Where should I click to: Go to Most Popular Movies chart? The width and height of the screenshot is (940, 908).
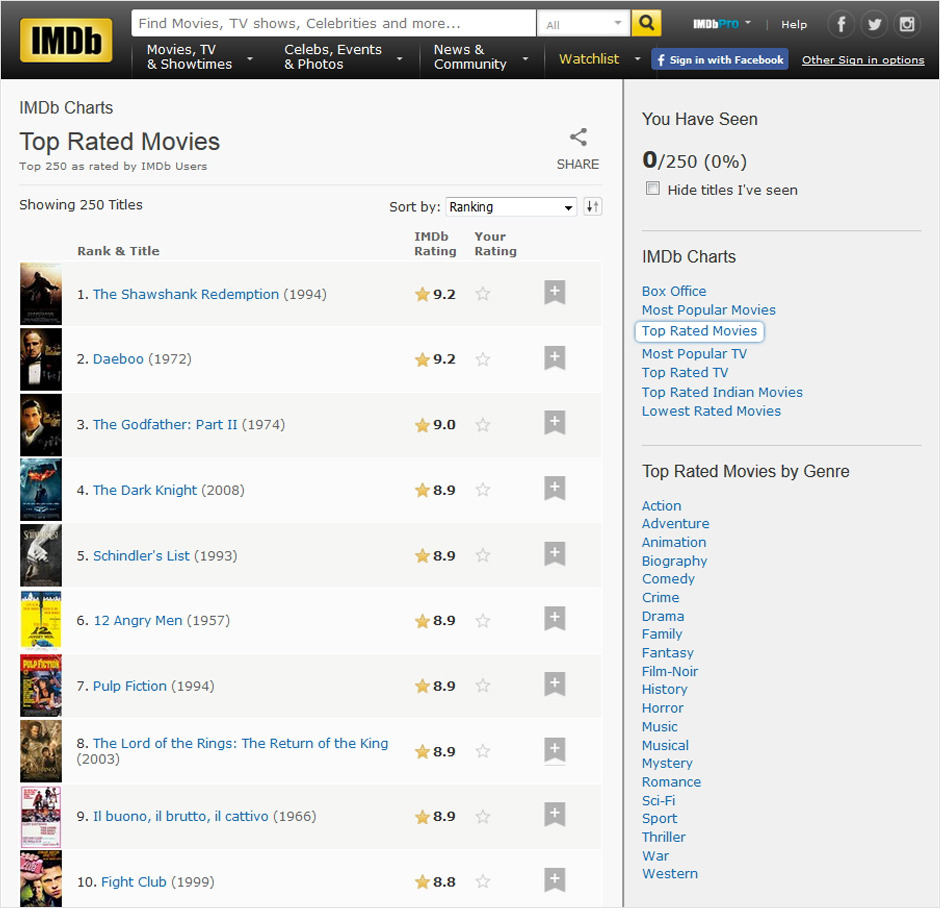pos(709,310)
